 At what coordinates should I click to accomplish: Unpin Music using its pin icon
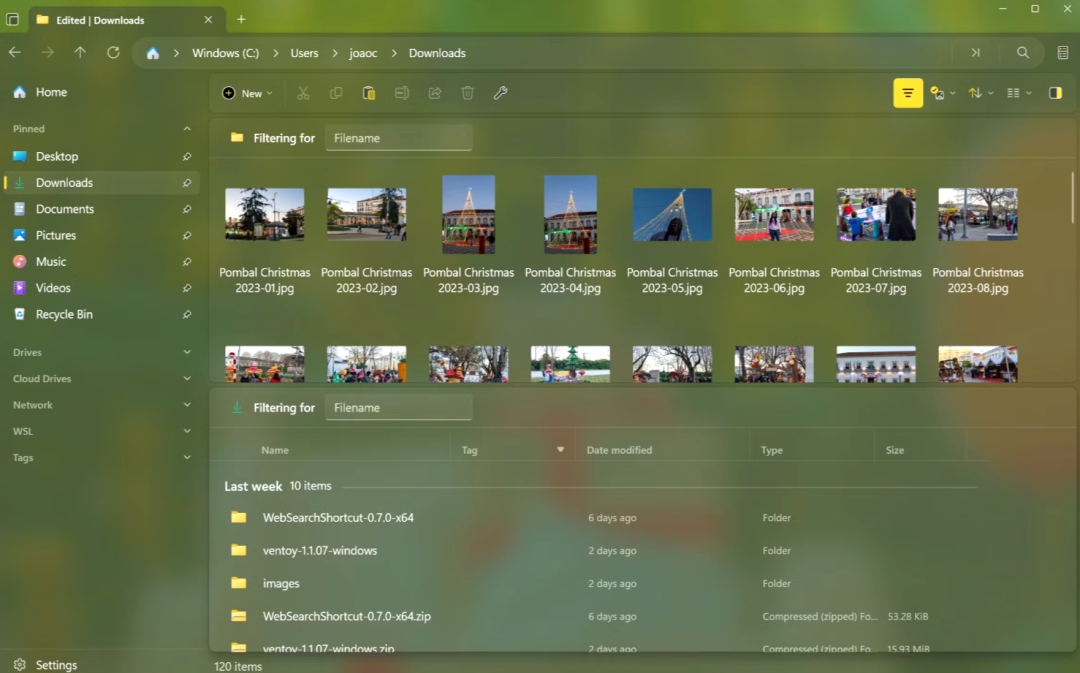(x=187, y=262)
